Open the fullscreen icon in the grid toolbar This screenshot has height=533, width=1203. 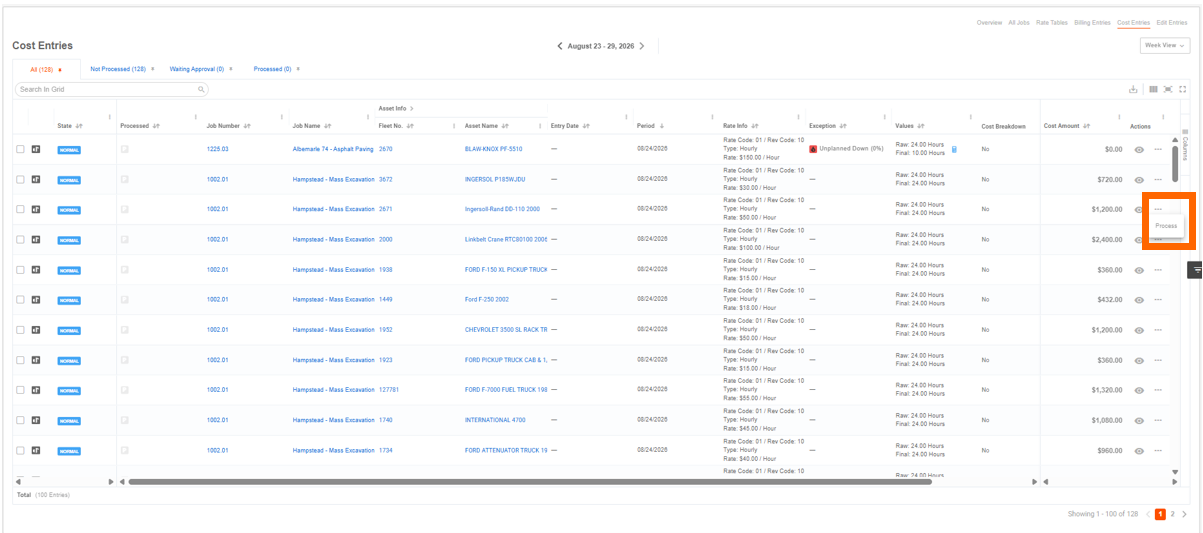[x=1183, y=89]
